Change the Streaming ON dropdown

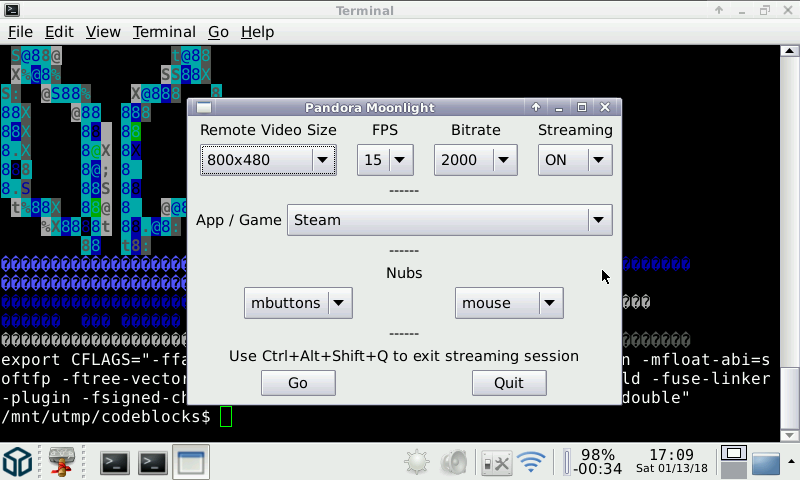click(575, 160)
